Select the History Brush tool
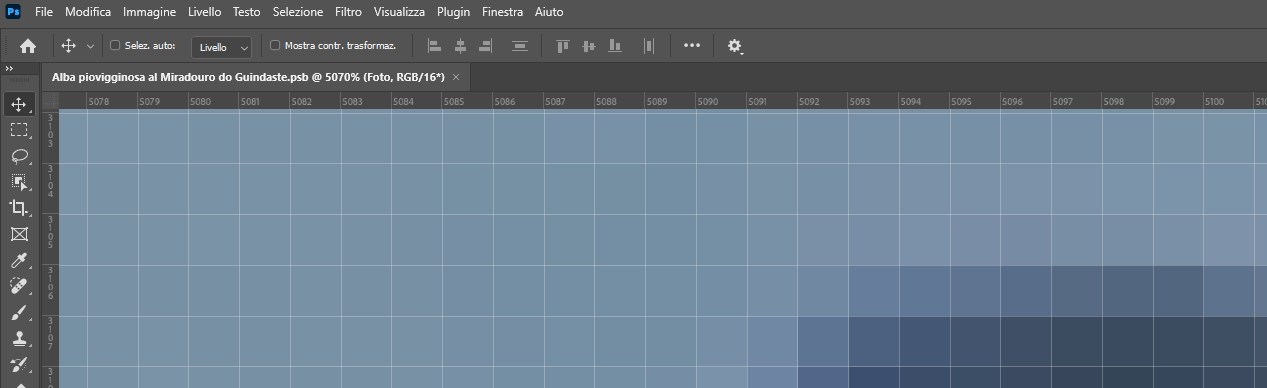The height and width of the screenshot is (388, 1267). (19, 364)
